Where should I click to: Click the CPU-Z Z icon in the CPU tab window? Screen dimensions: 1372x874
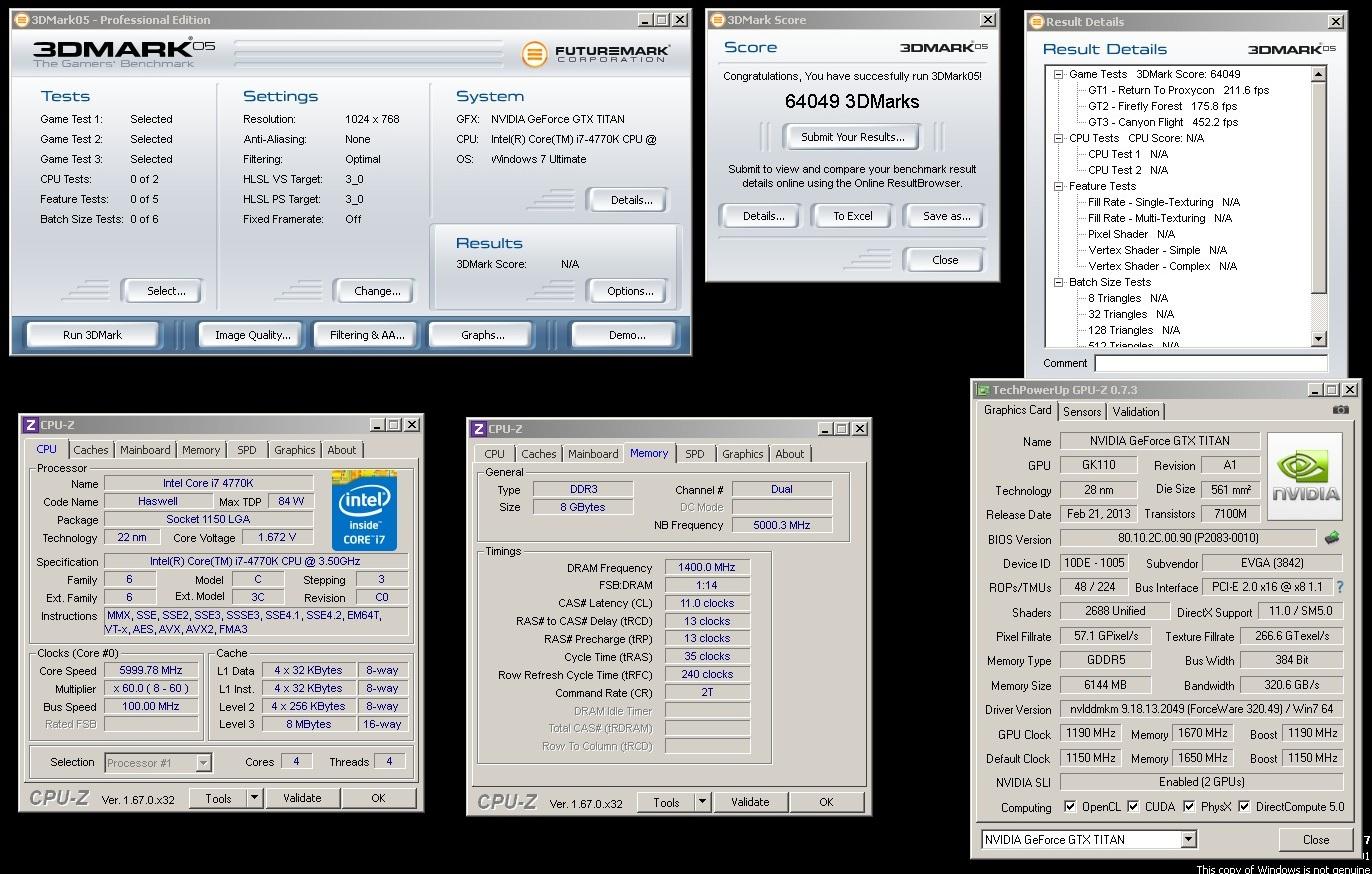pyautogui.click(x=30, y=425)
